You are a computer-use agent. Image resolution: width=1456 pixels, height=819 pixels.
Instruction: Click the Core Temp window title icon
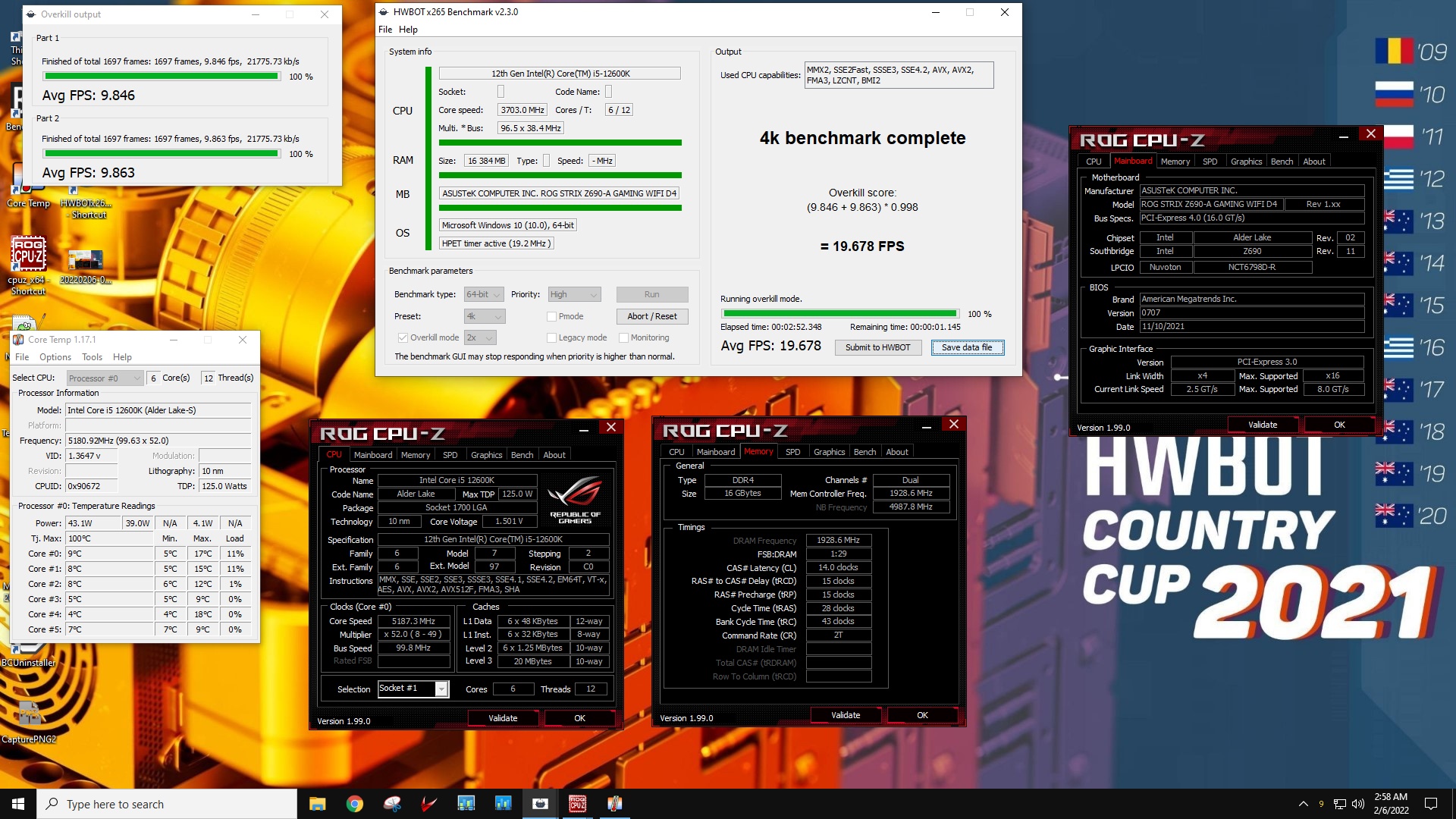coord(18,340)
